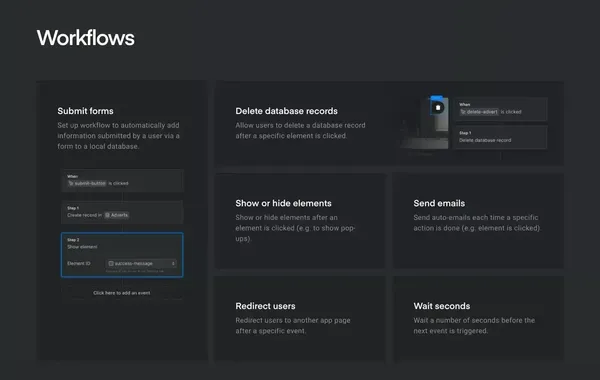
Task: Click the Show or hide elements heading
Action: pos(284,203)
